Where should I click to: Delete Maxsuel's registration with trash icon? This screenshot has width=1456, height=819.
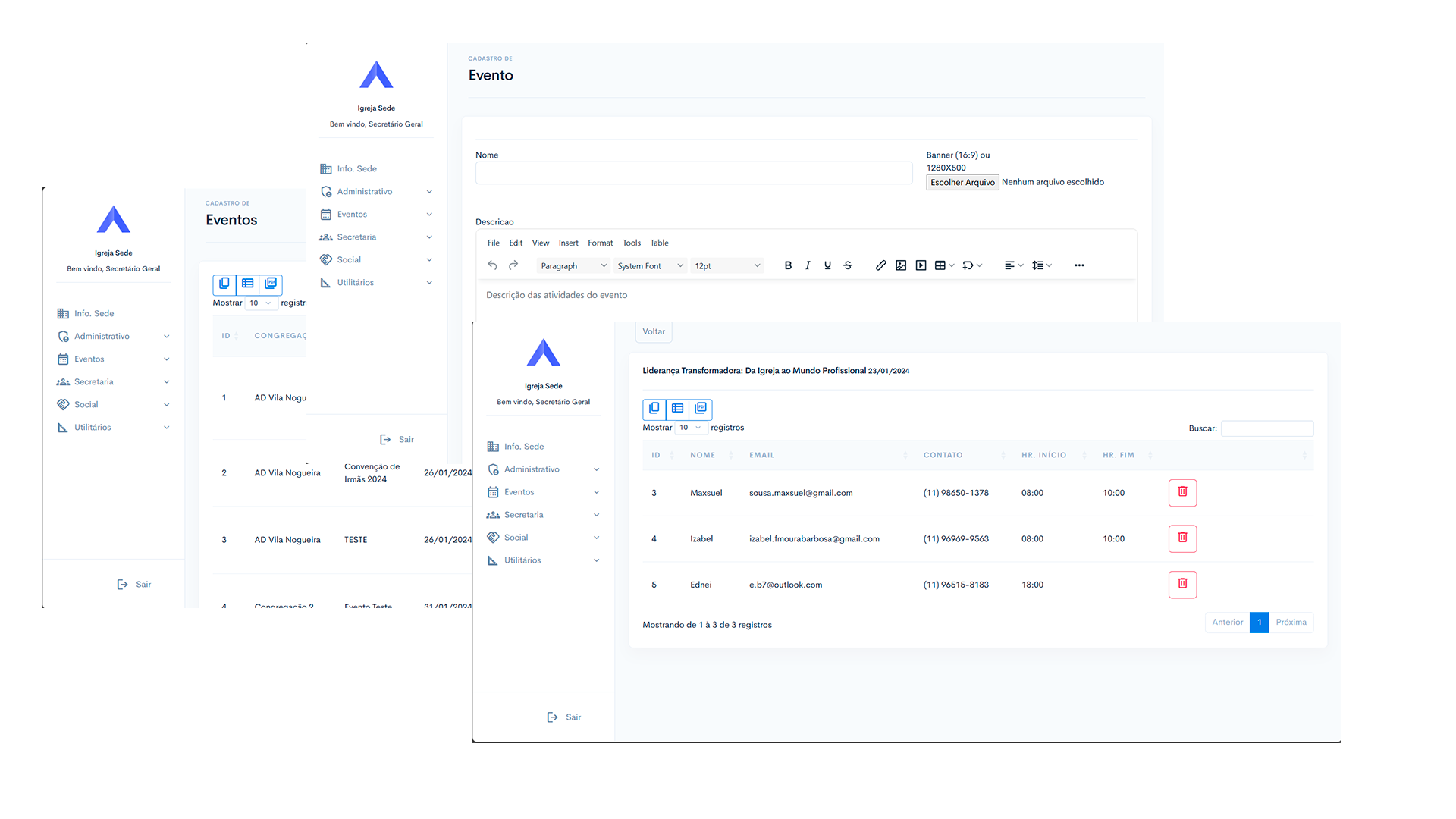pyautogui.click(x=1182, y=492)
